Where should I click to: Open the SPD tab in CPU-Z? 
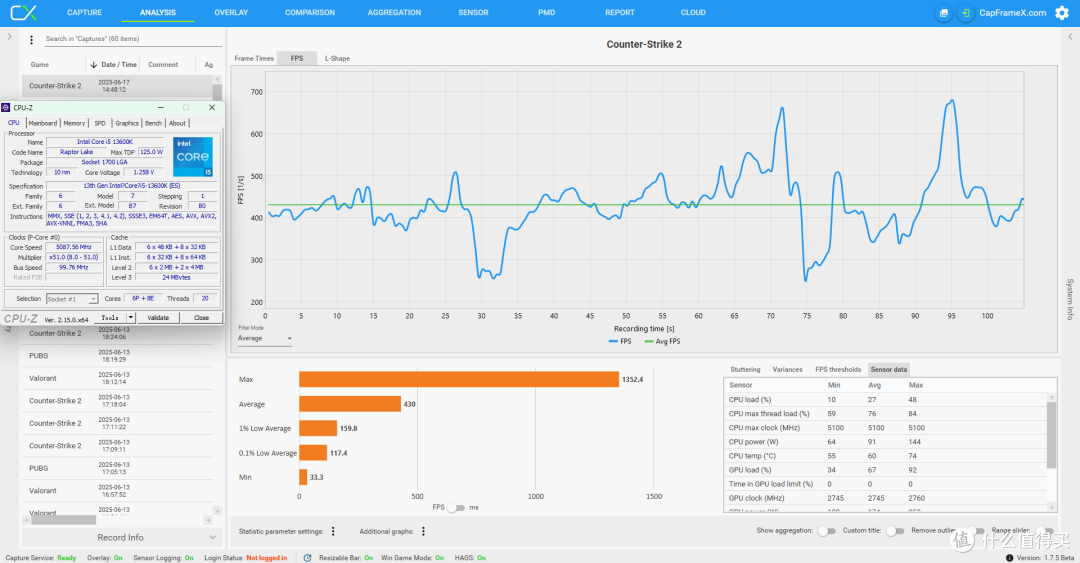click(100, 123)
